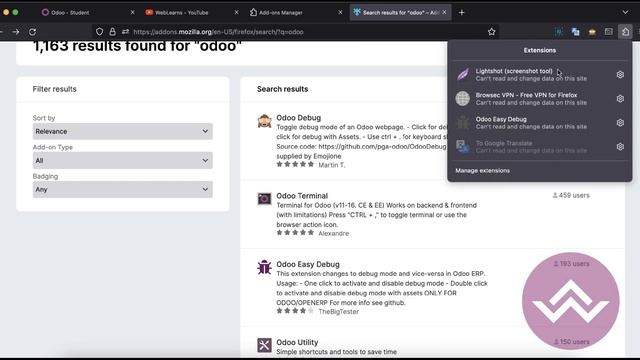Open the Sort by Relevance dropdown

point(122,131)
